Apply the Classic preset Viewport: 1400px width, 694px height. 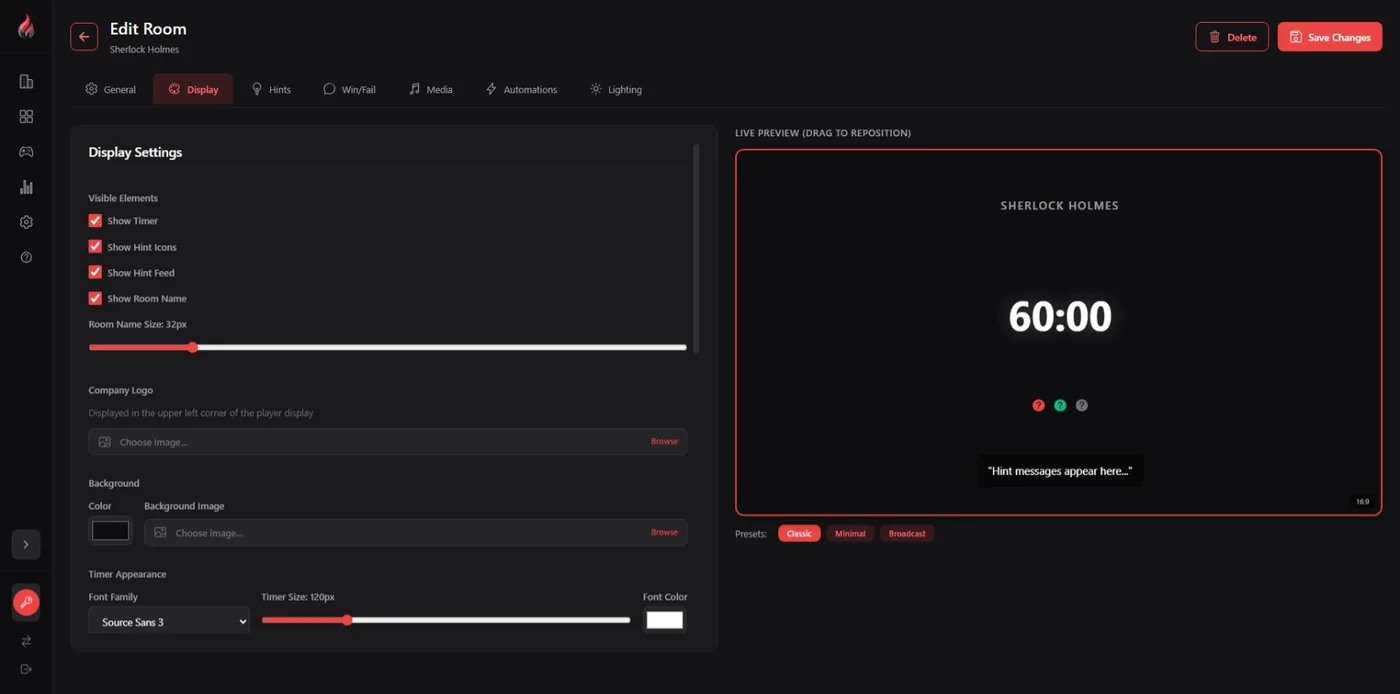pos(799,534)
